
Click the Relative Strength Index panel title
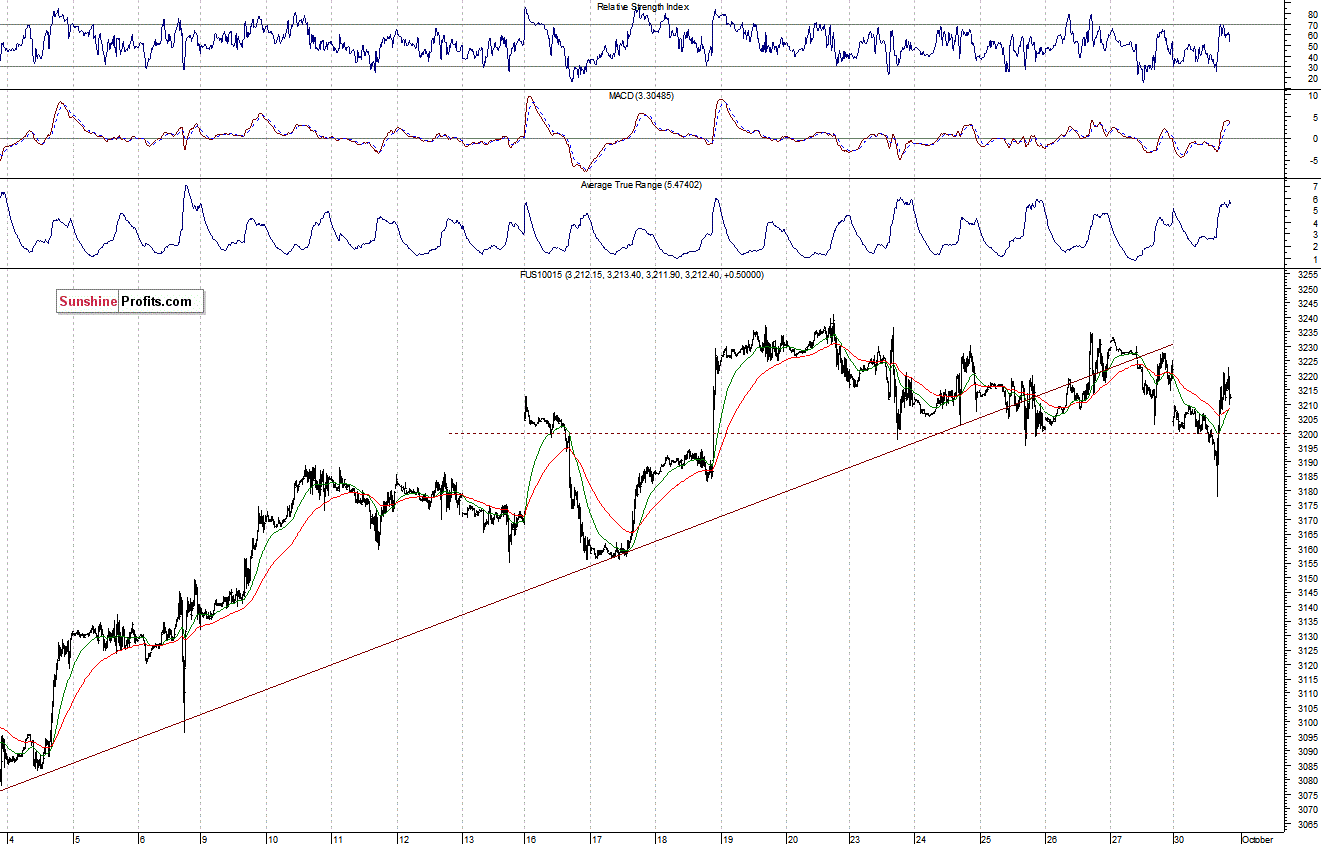click(x=643, y=7)
